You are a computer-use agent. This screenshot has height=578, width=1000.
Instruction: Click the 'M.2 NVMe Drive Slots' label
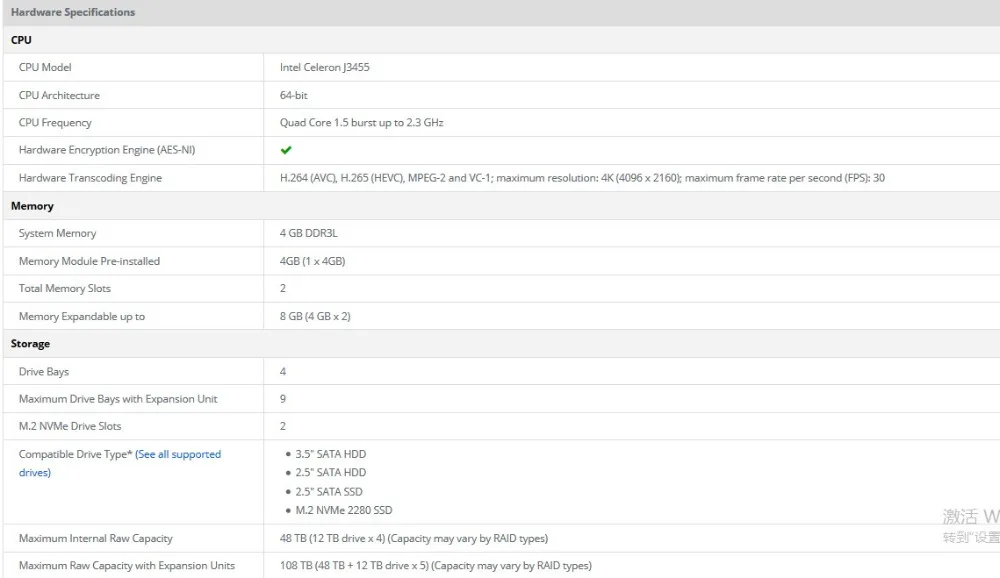70,426
